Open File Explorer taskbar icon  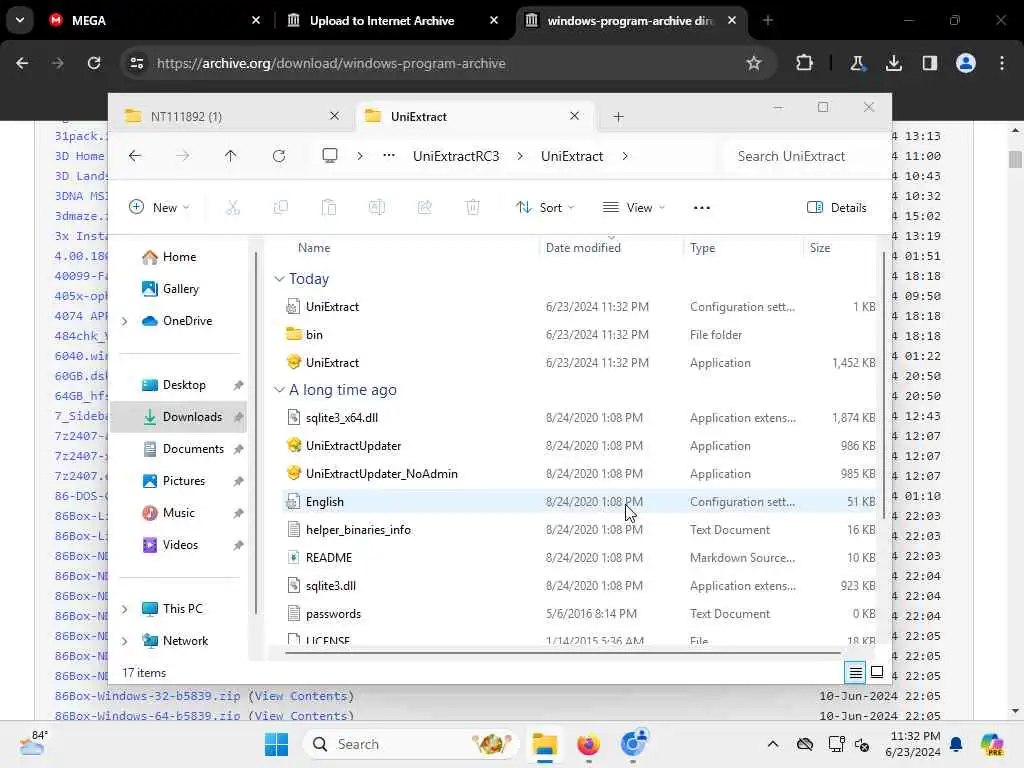pos(544,744)
